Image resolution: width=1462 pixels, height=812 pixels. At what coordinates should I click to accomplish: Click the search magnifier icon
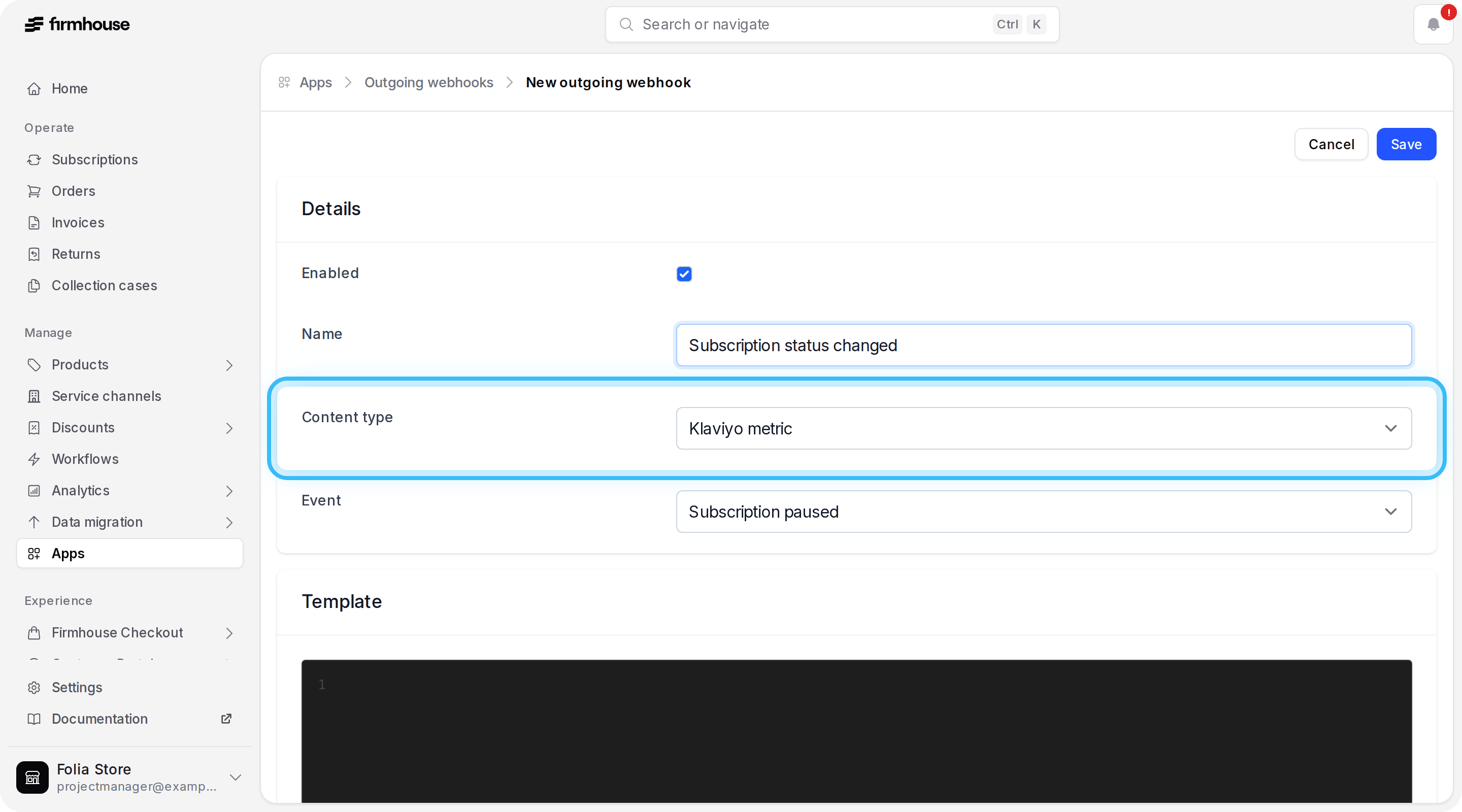(x=626, y=24)
